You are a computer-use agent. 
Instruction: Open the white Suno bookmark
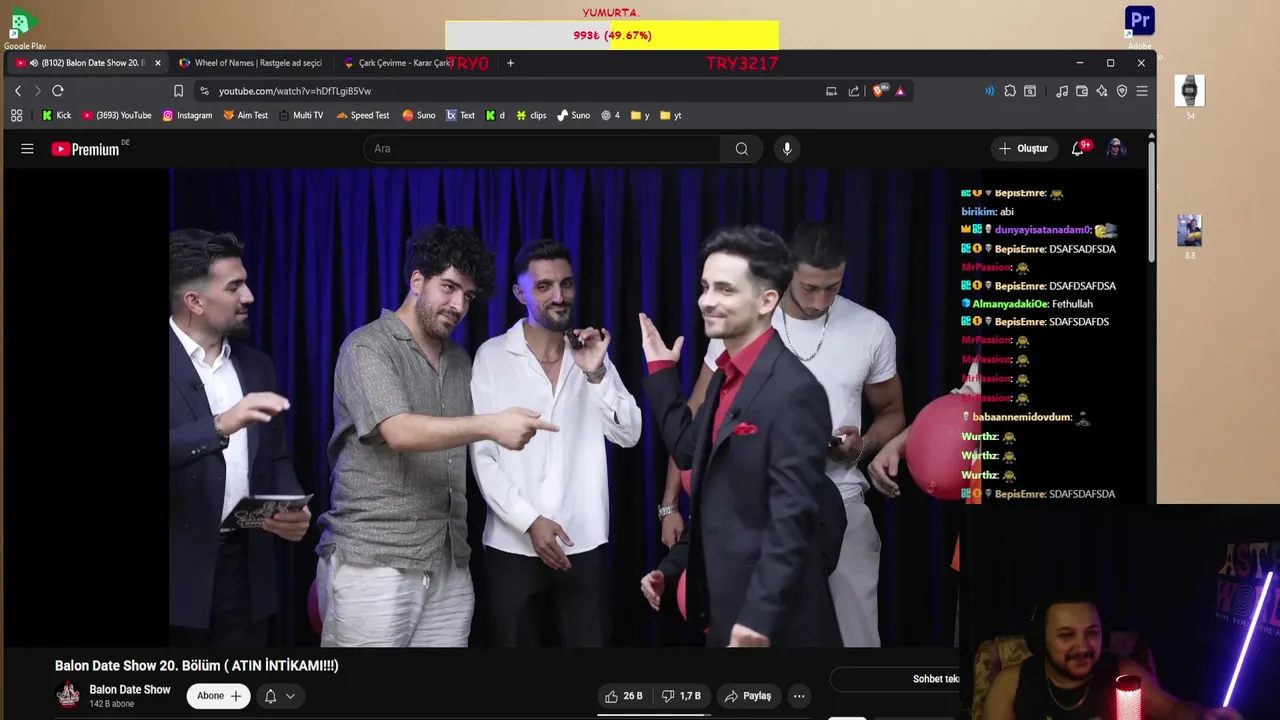click(573, 115)
